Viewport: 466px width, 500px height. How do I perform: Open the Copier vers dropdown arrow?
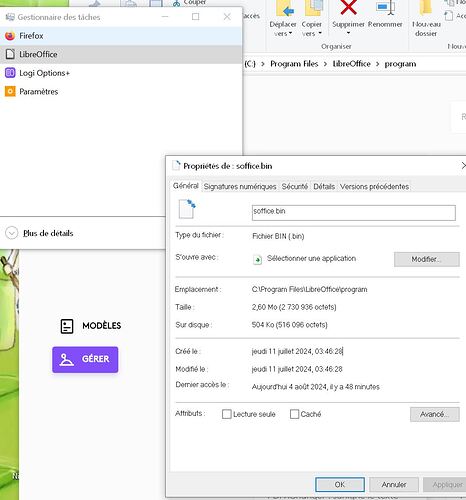(x=320, y=33)
